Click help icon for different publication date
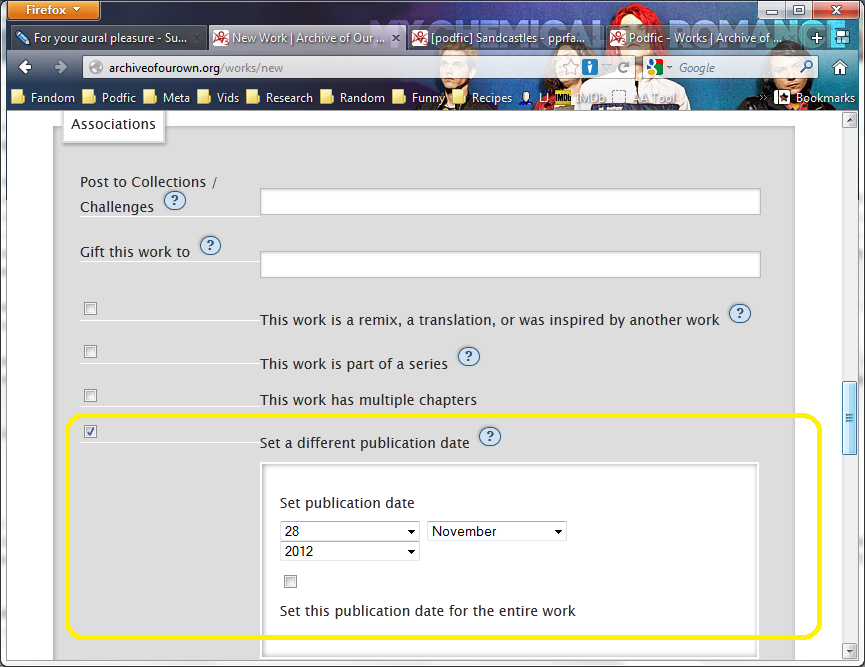865x667 pixels. point(490,437)
